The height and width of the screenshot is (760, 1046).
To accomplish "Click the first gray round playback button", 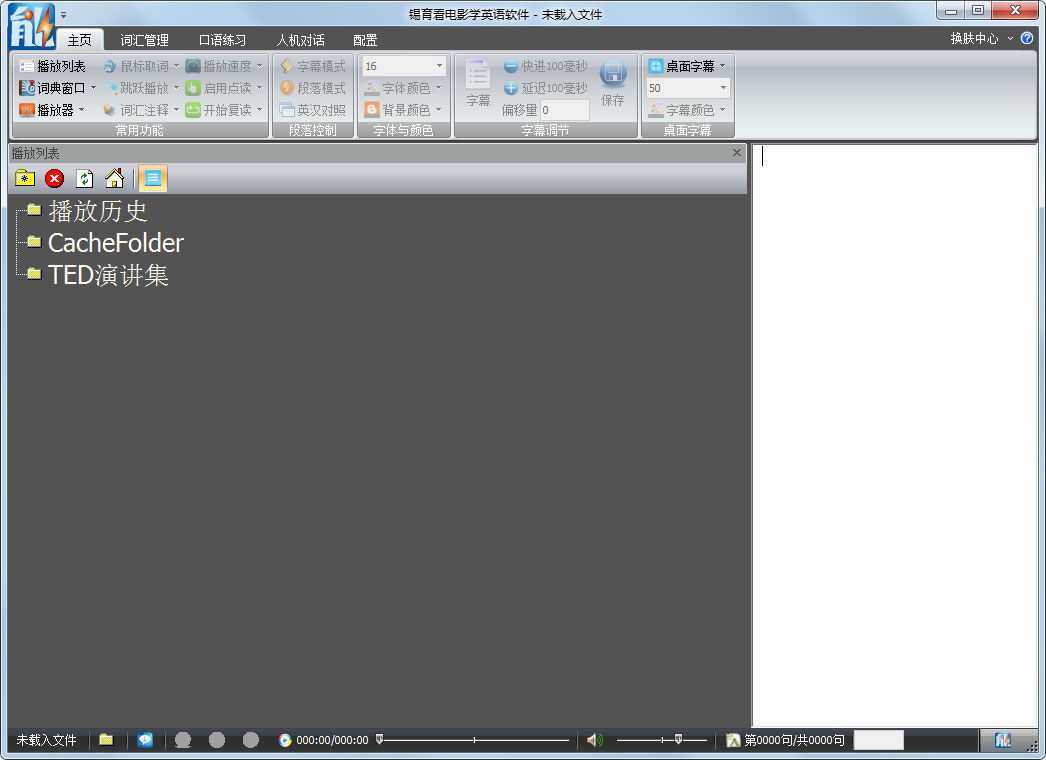I will click(183, 739).
